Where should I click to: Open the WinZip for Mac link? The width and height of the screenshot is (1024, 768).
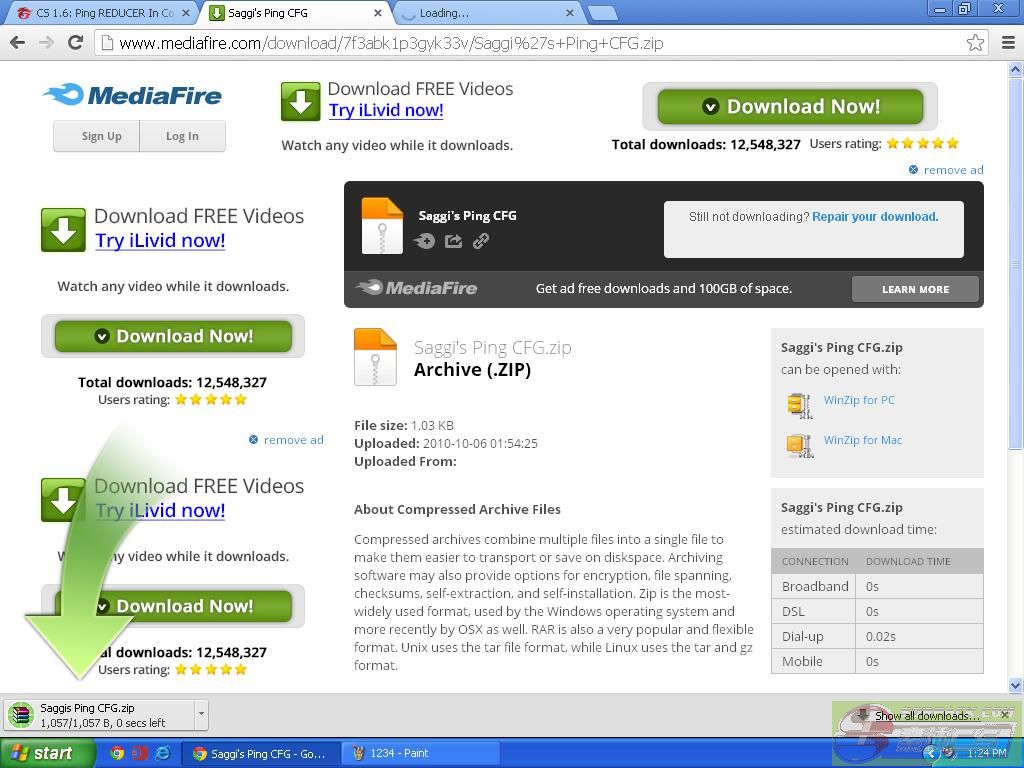tap(862, 440)
